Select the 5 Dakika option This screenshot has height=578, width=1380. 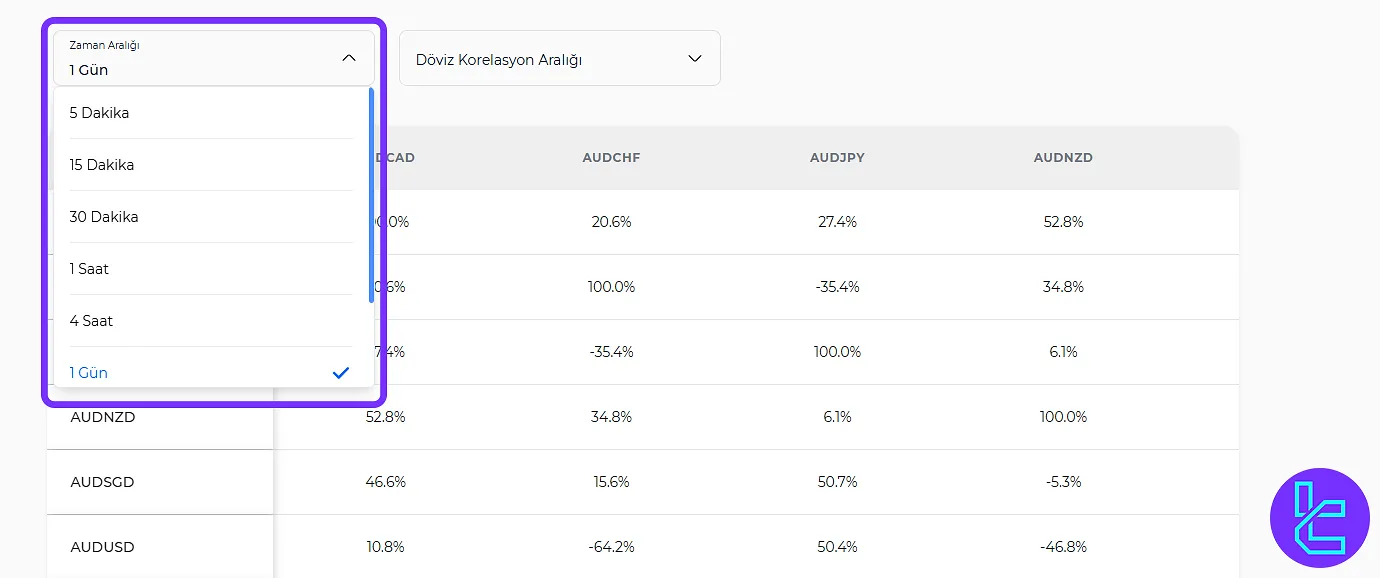point(99,113)
